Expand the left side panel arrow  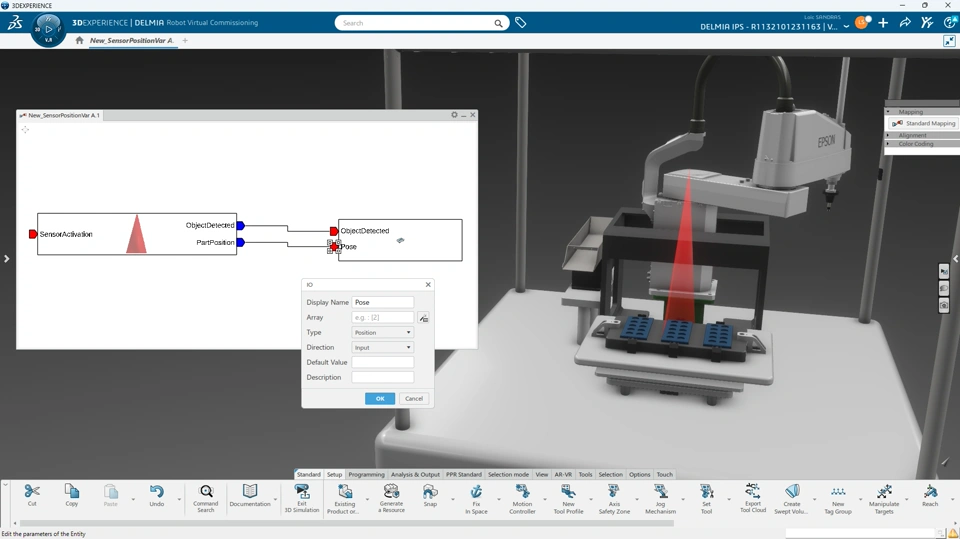pyautogui.click(x=7, y=259)
